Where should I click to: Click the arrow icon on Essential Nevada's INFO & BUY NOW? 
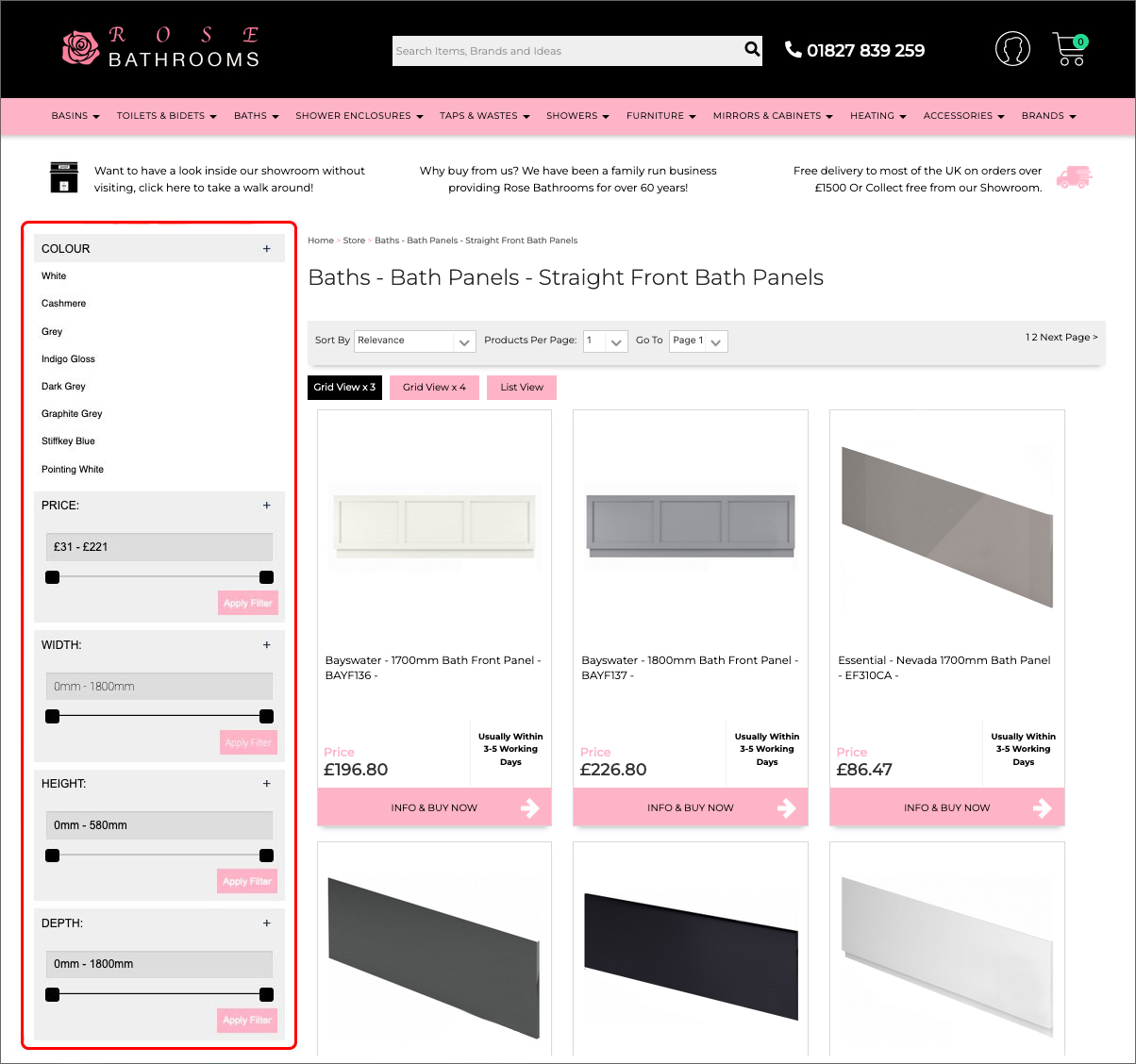[x=1042, y=807]
